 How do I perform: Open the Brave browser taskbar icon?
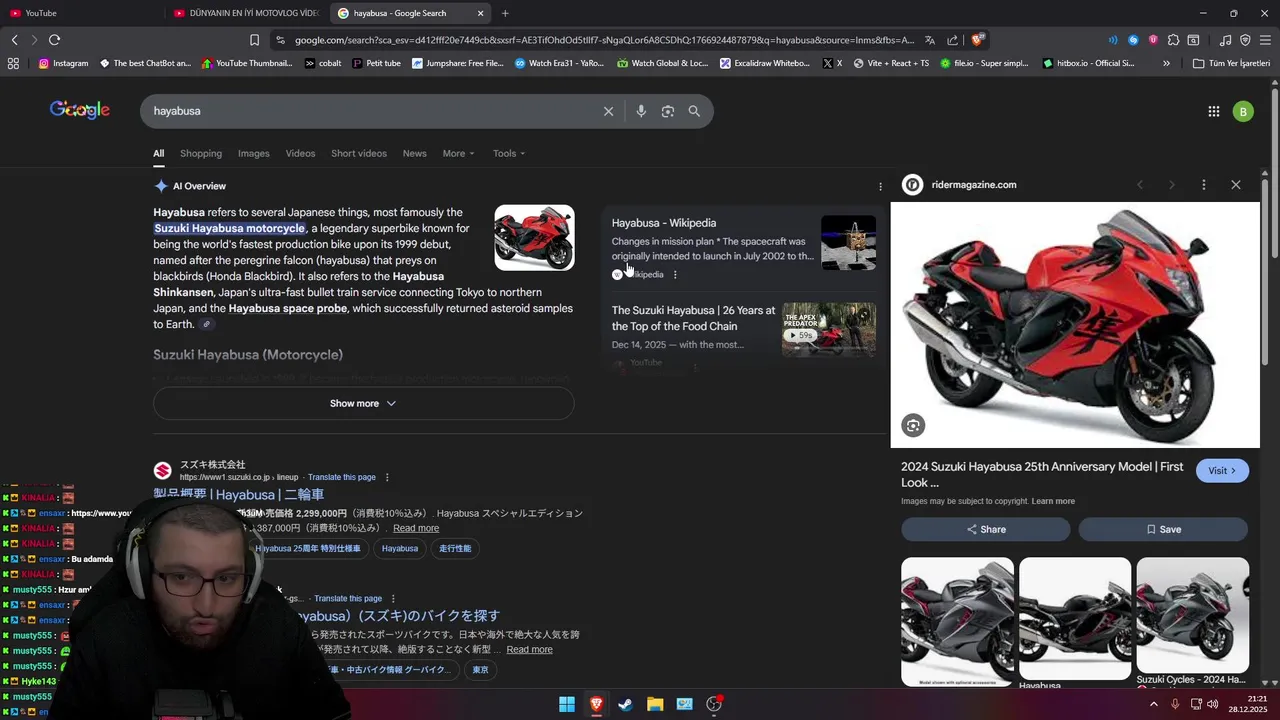[x=596, y=704]
